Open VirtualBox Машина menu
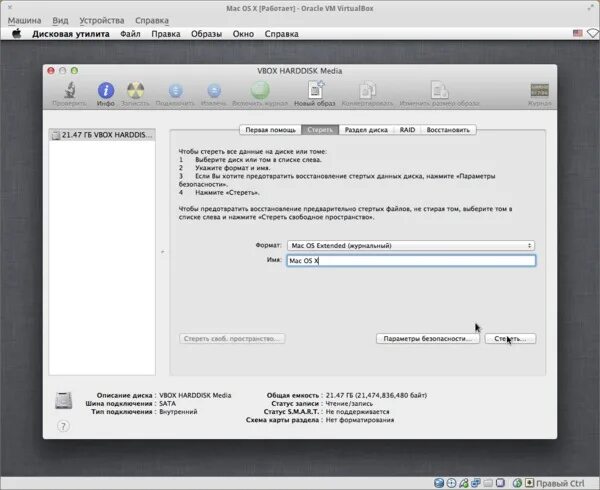 point(24,20)
